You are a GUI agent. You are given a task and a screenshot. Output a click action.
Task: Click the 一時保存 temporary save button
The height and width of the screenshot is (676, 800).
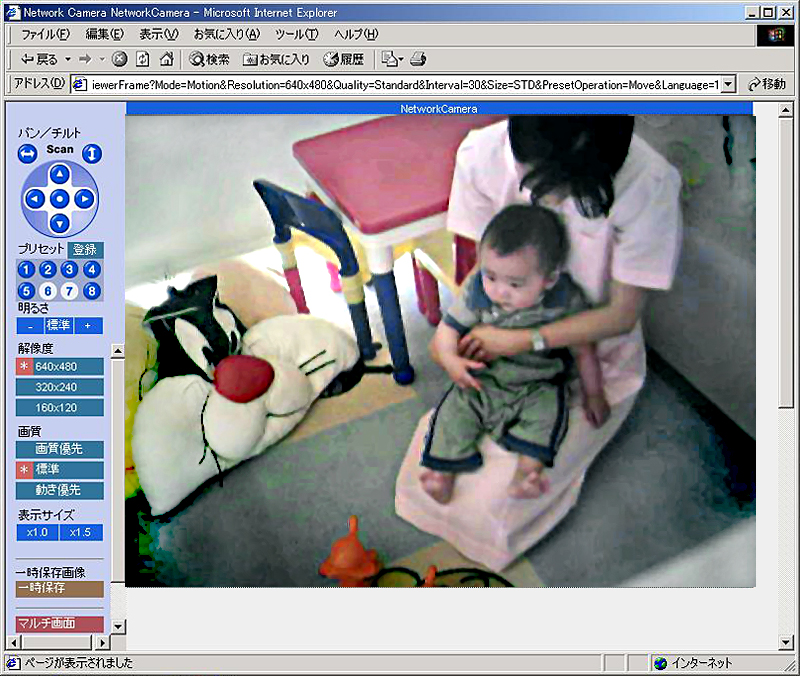pyautogui.click(x=60, y=589)
